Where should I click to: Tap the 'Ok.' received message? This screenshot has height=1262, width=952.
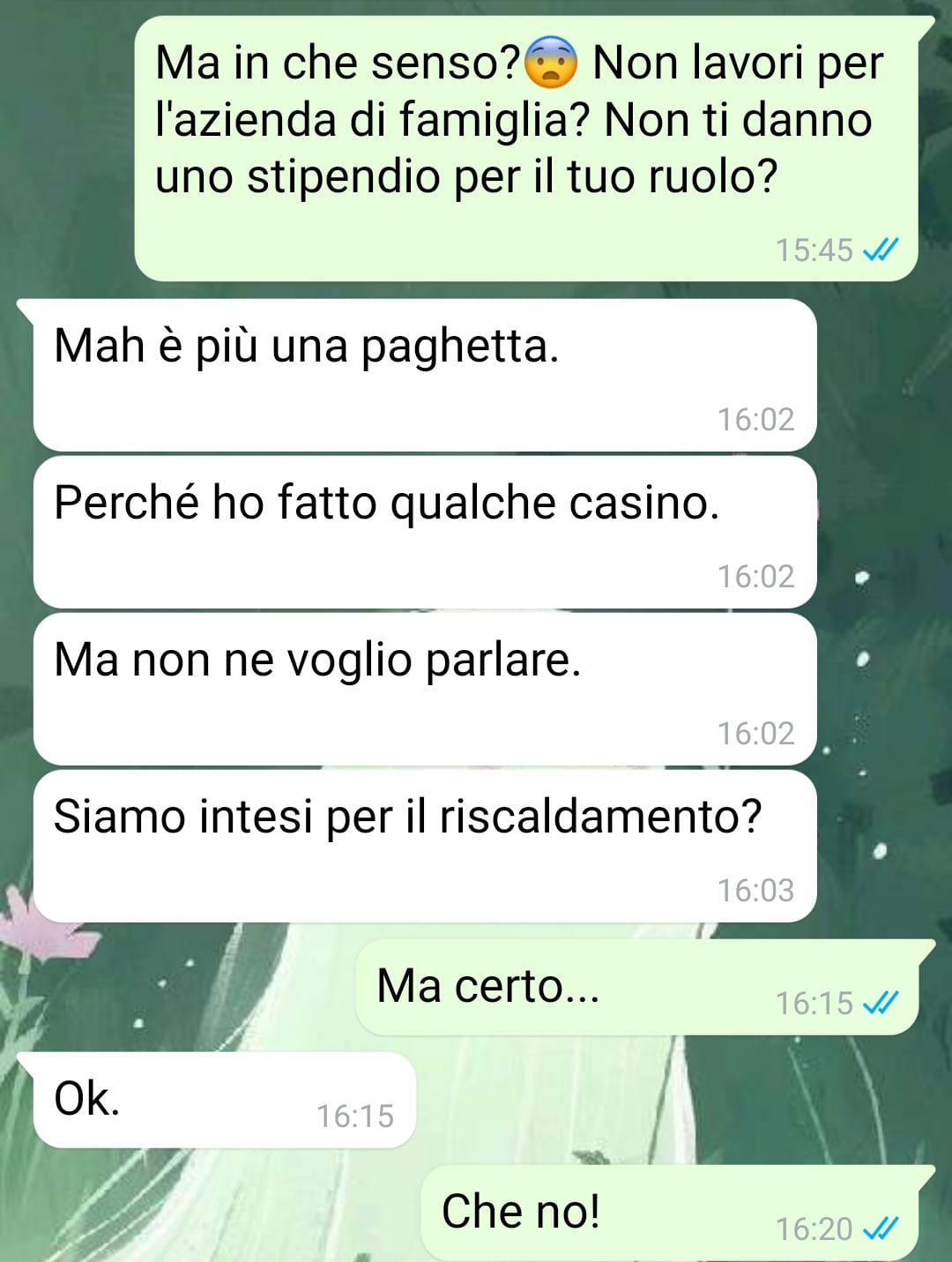[x=224, y=1100]
